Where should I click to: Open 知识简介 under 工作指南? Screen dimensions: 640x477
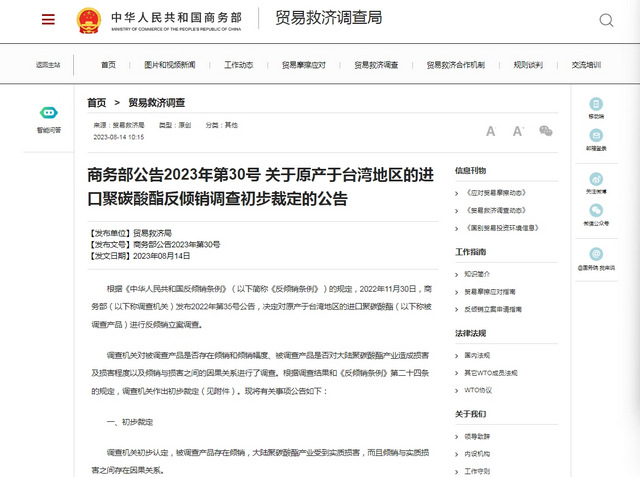pyautogui.click(x=477, y=274)
